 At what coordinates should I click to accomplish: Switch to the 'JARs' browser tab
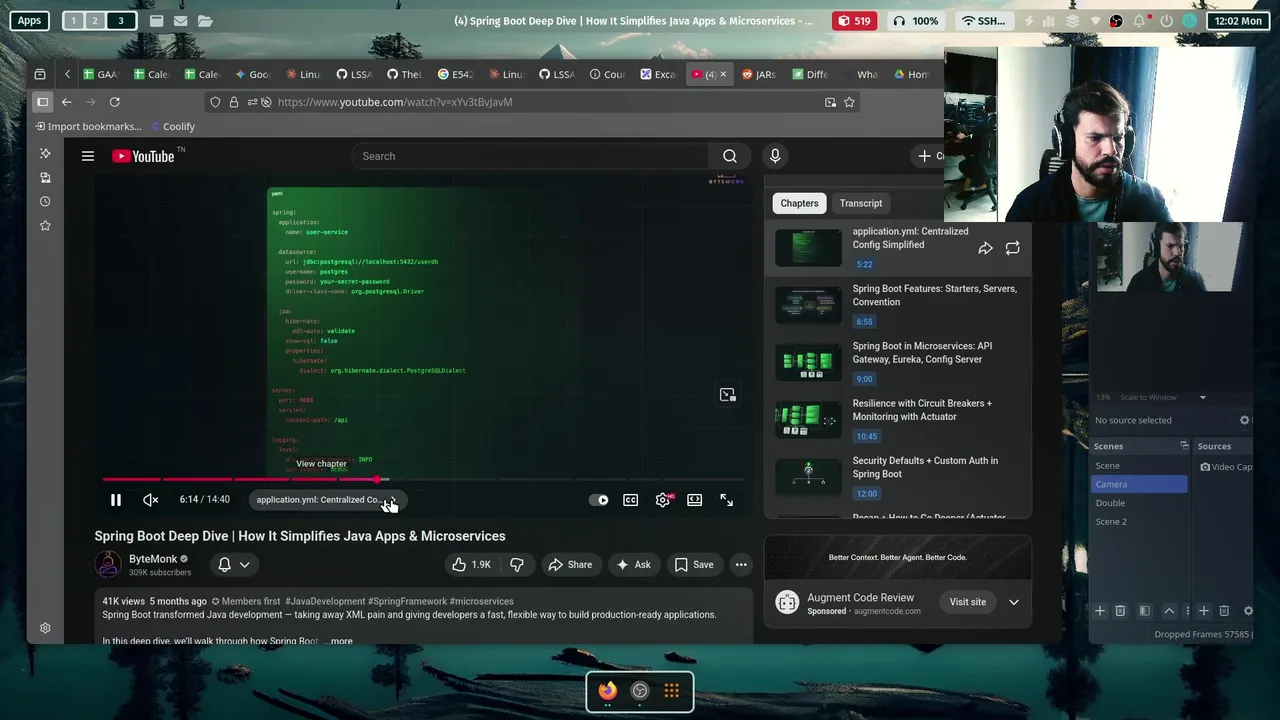759,74
